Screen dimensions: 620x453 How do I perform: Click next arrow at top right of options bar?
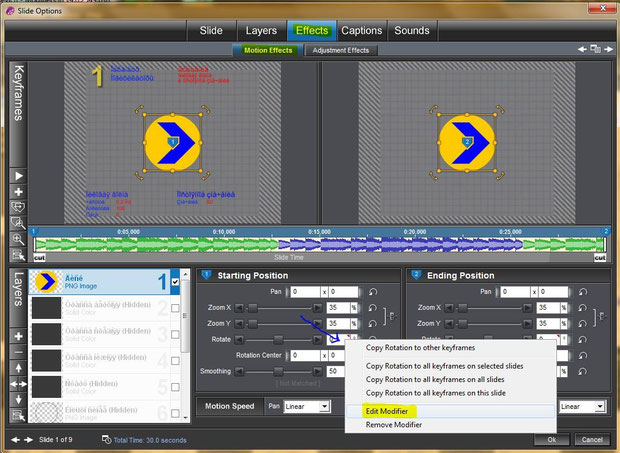[x=609, y=49]
